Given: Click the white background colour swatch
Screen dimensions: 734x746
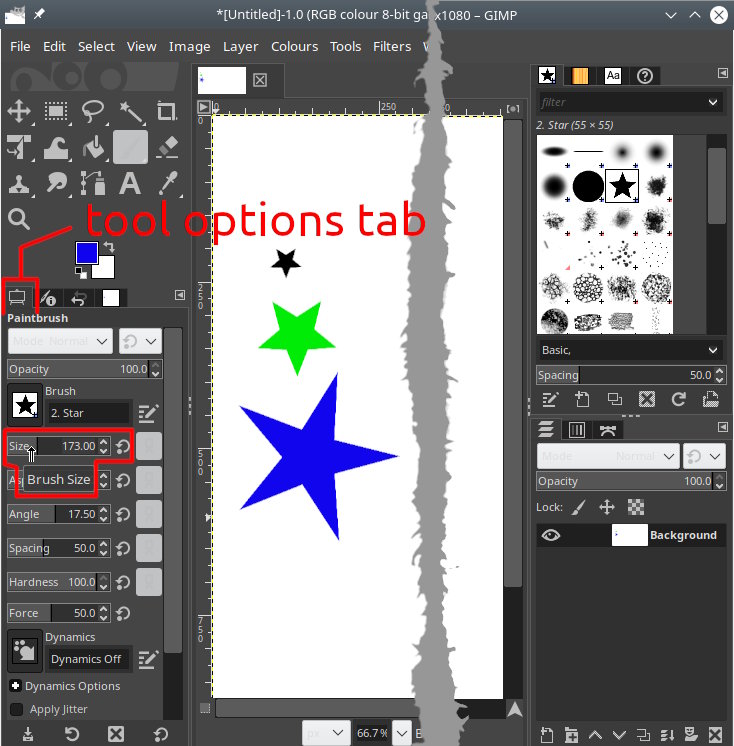Looking at the screenshot, I should tap(105, 269).
